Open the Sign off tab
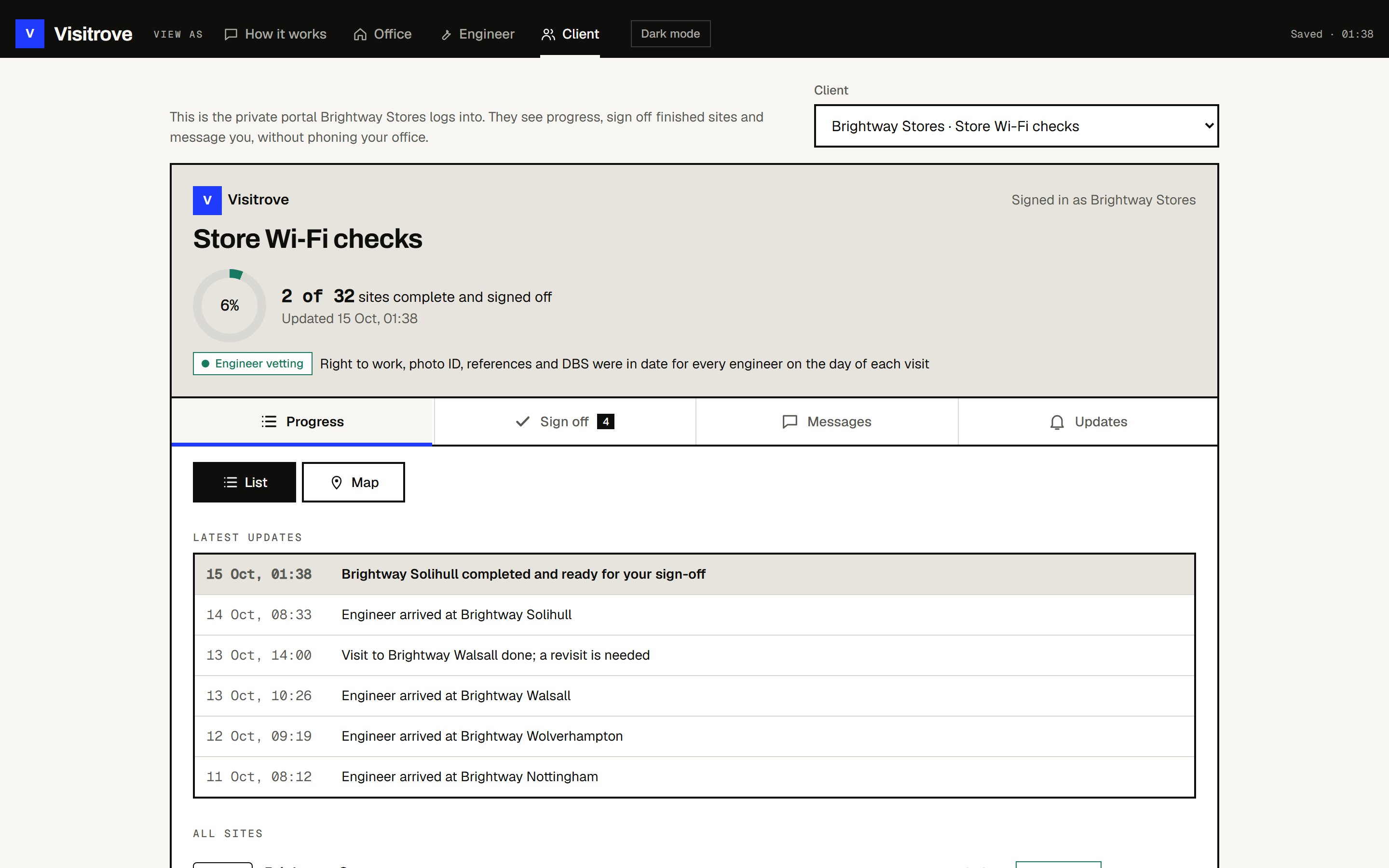1389x868 pixels. tap(565, 421)
